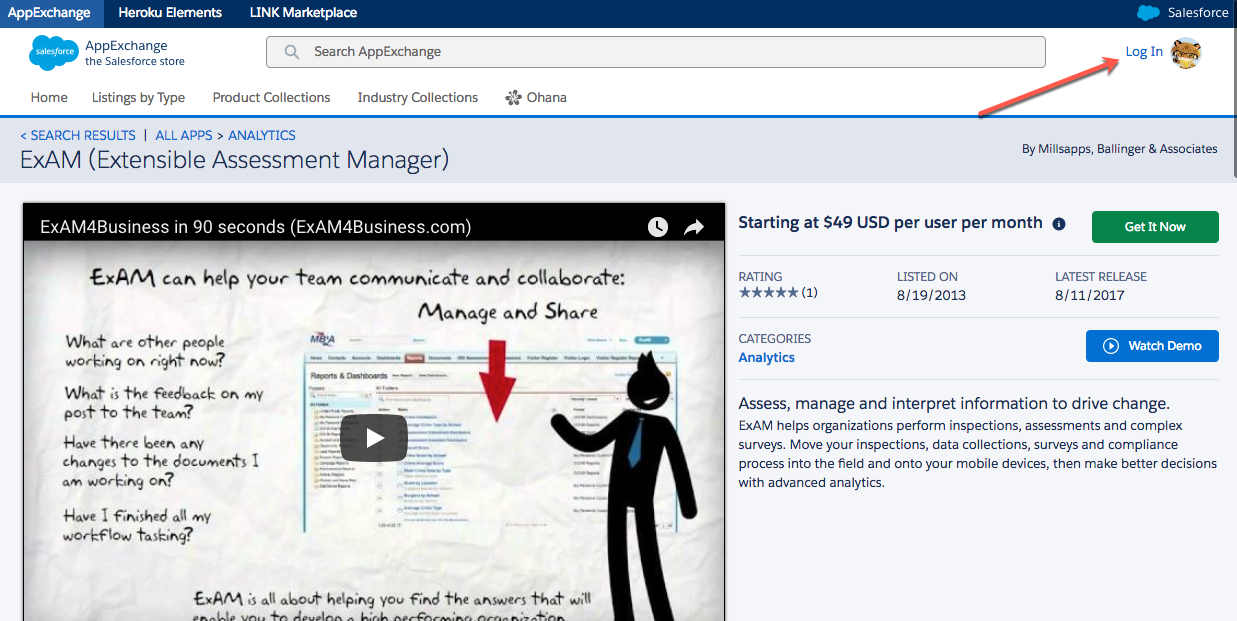
Task: Switch to the Heroku Elements tab
Action: [x=170, y=13]
